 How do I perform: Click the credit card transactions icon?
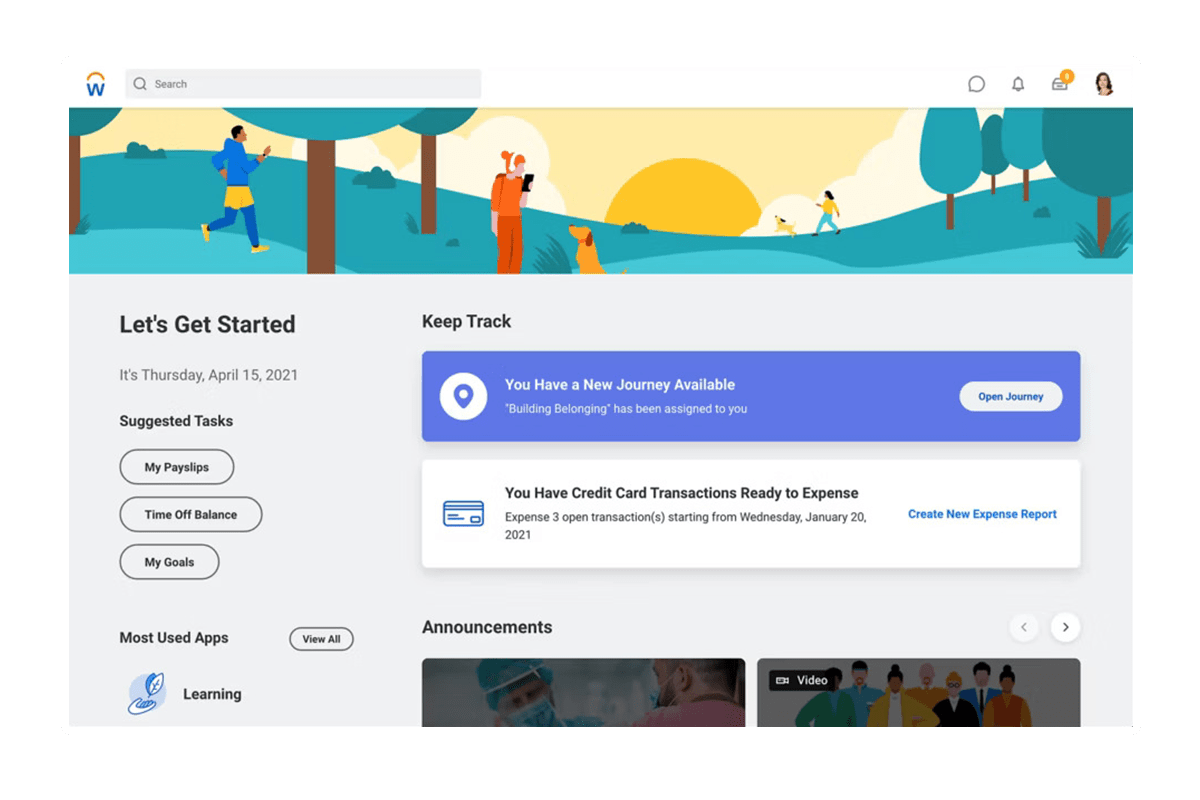coord(463,514)
